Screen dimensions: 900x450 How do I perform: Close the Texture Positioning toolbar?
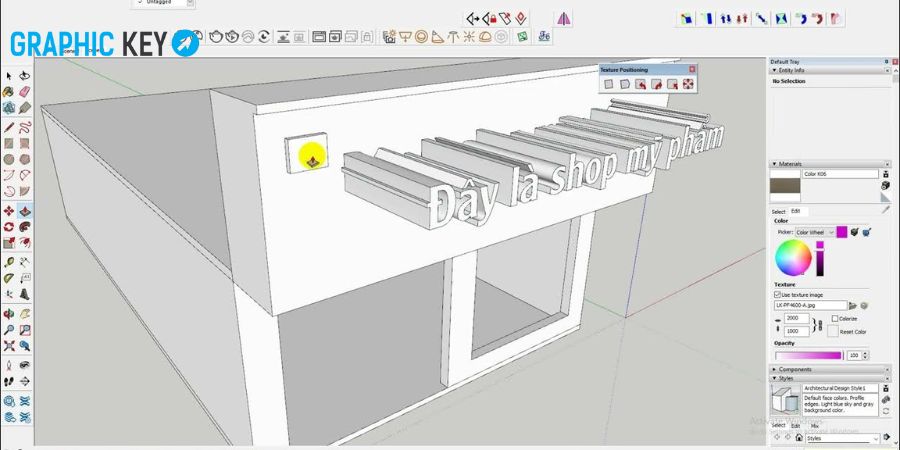click(692, 69)
